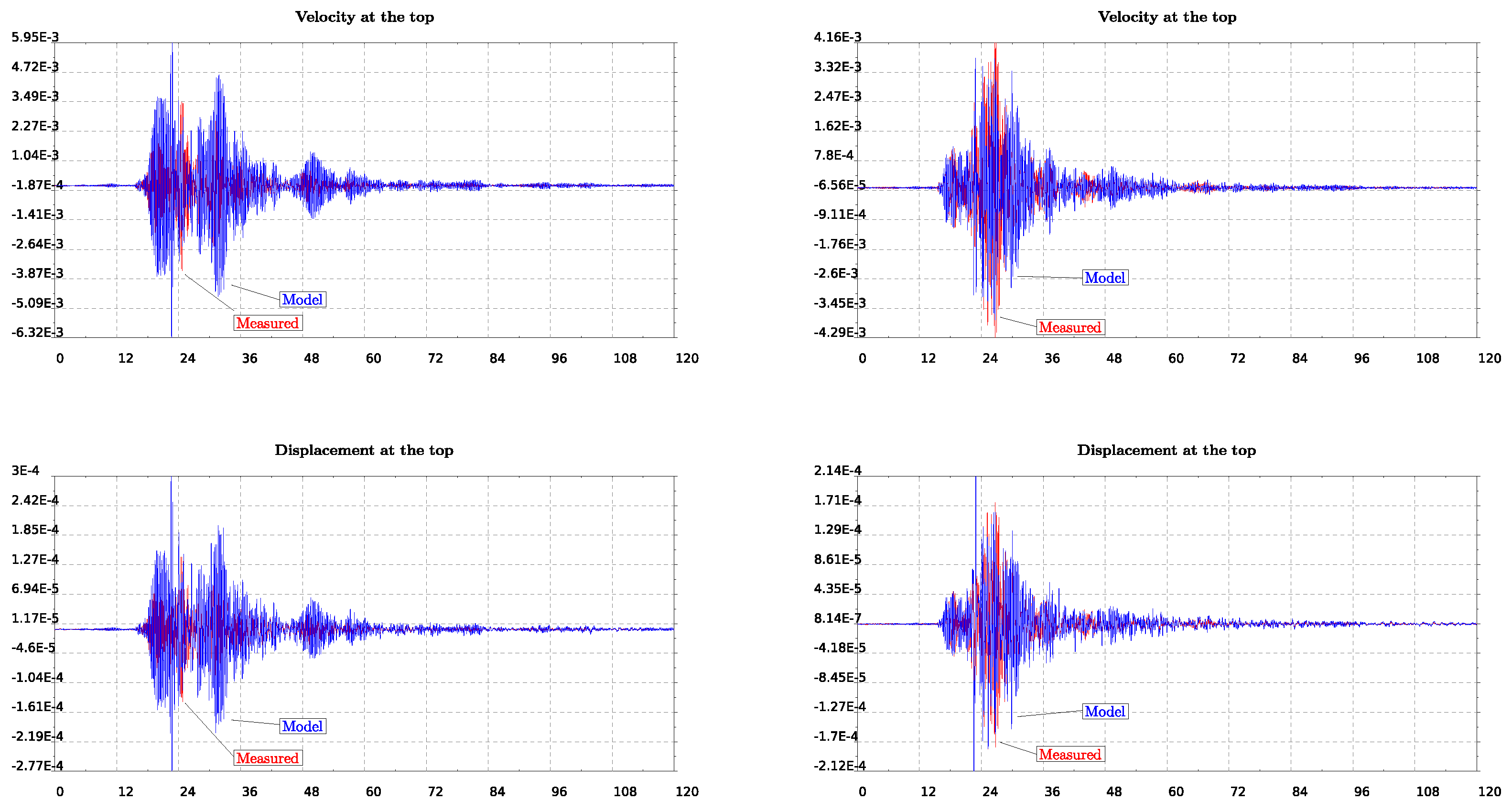Click the Measured label in top-right velocity plot
The width and height of the screenshot is (1512, 811).
click(x=1070, y=327)
